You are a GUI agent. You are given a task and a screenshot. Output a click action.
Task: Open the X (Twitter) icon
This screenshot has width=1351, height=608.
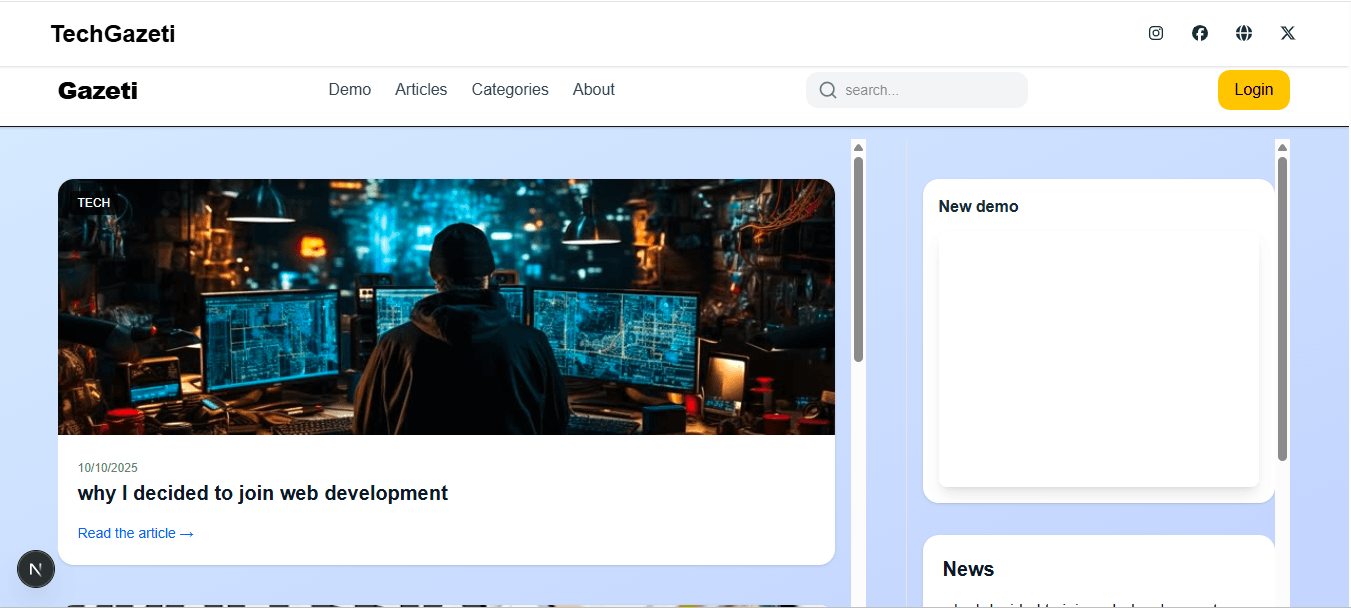(x=1287, y=33)
